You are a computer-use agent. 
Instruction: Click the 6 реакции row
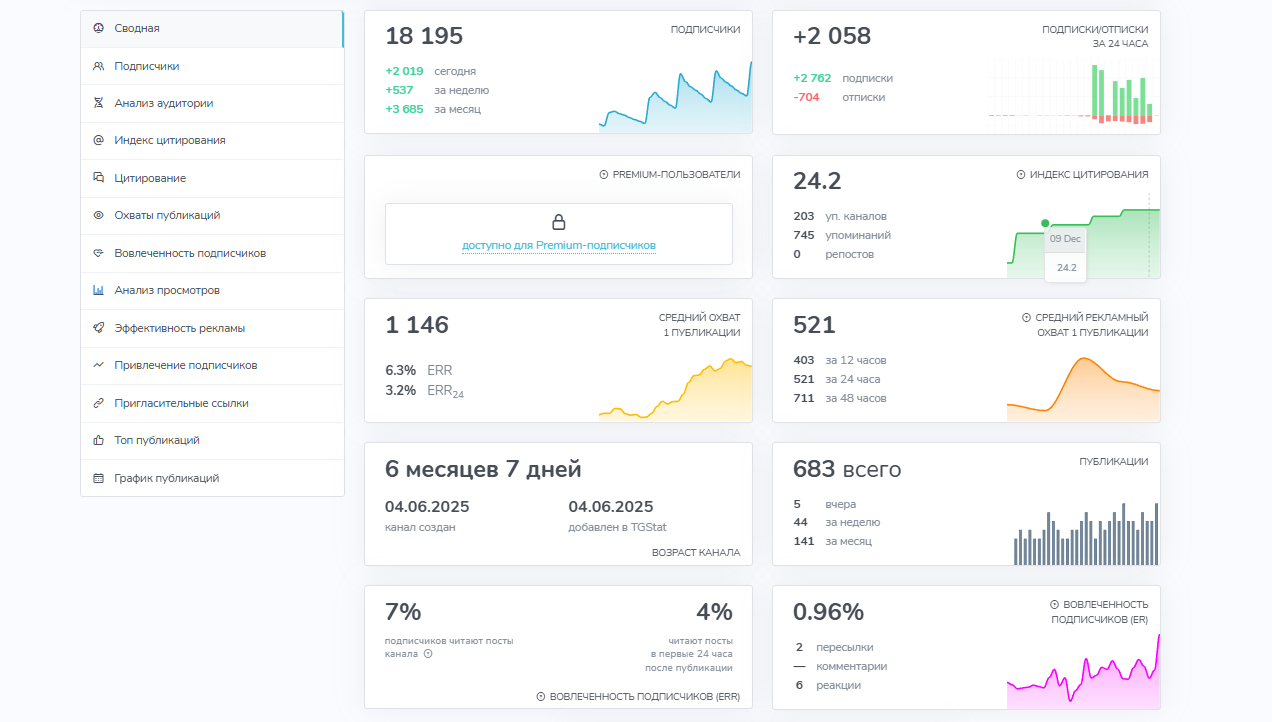828,685
